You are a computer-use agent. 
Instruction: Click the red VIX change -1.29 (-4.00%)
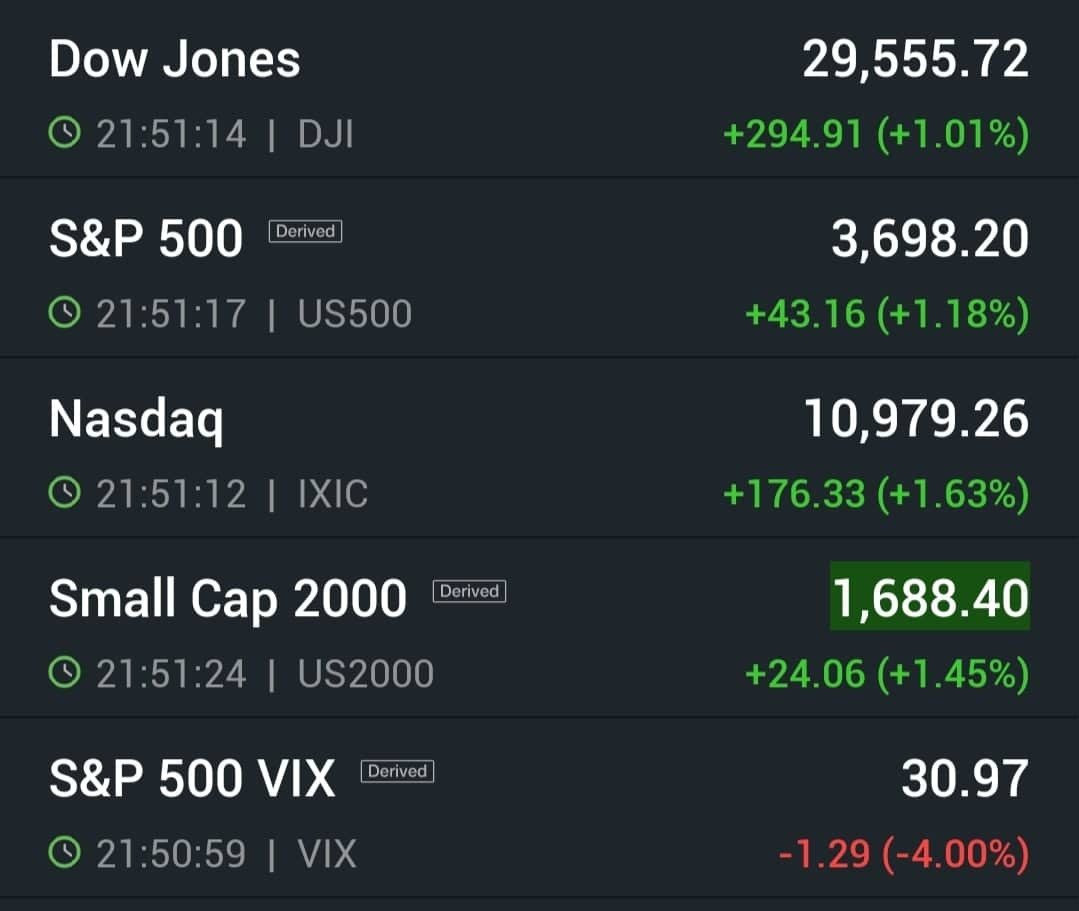[904, 854]
